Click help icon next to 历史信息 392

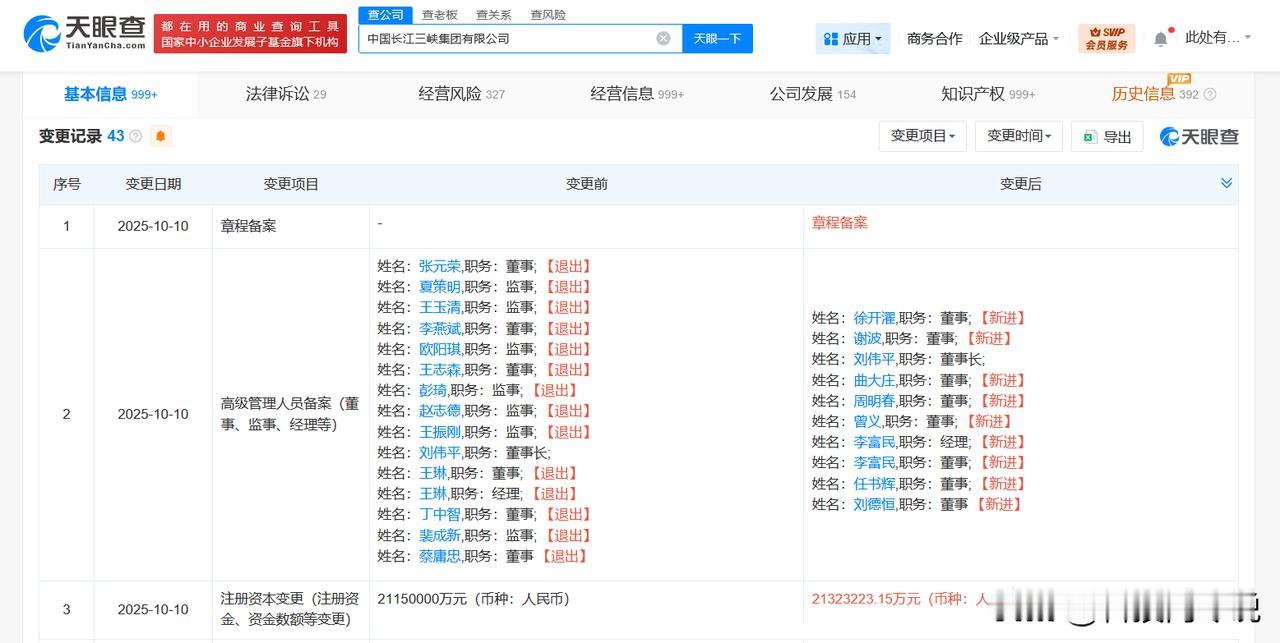(1210, 95)
